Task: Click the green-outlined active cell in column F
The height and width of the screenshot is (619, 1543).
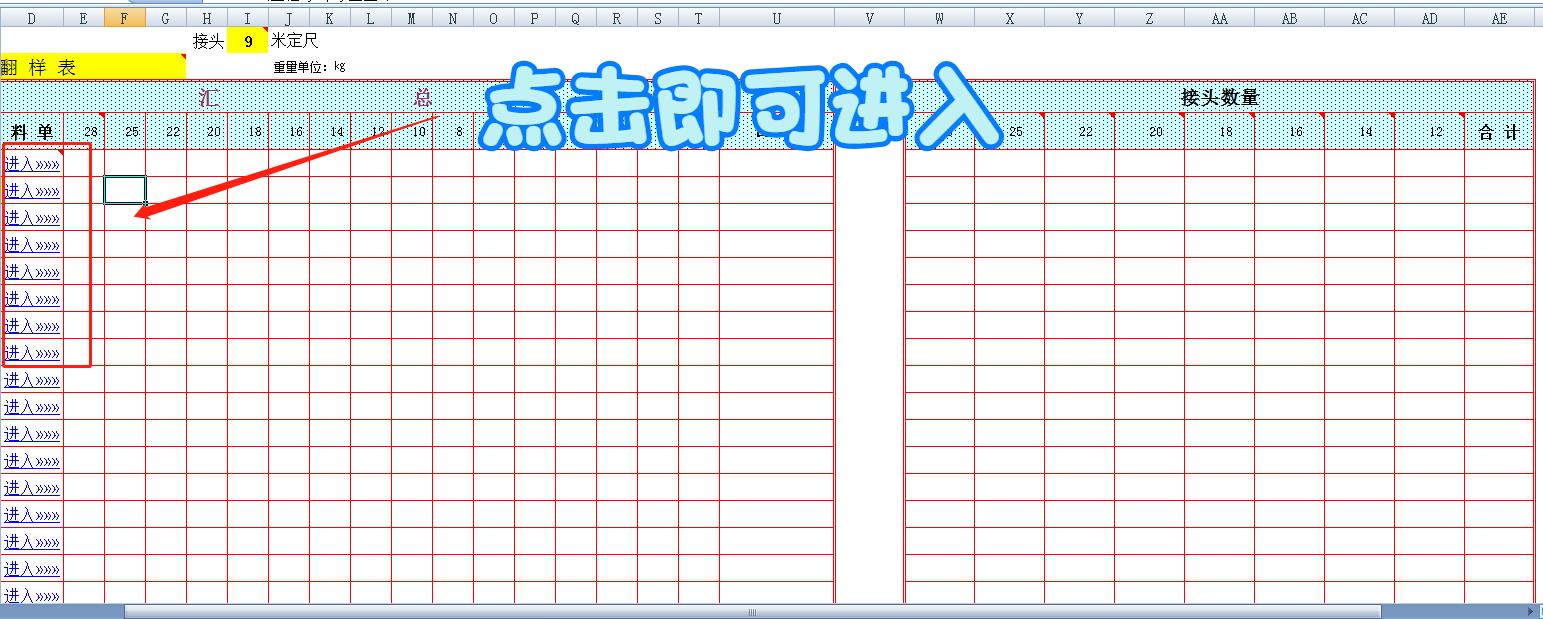Action: click(124, 190)
